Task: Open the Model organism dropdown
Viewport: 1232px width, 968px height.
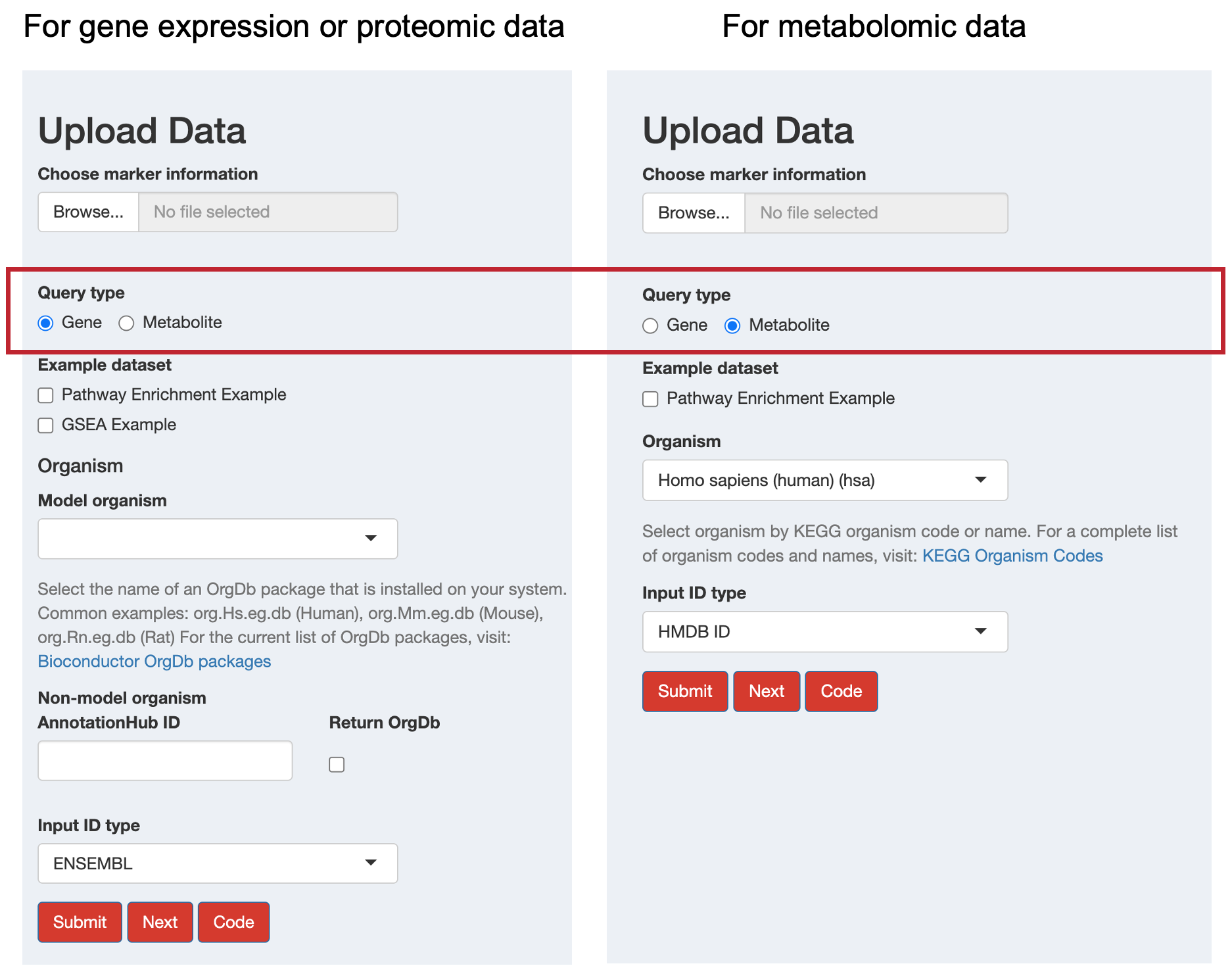Action: point(218,539)
